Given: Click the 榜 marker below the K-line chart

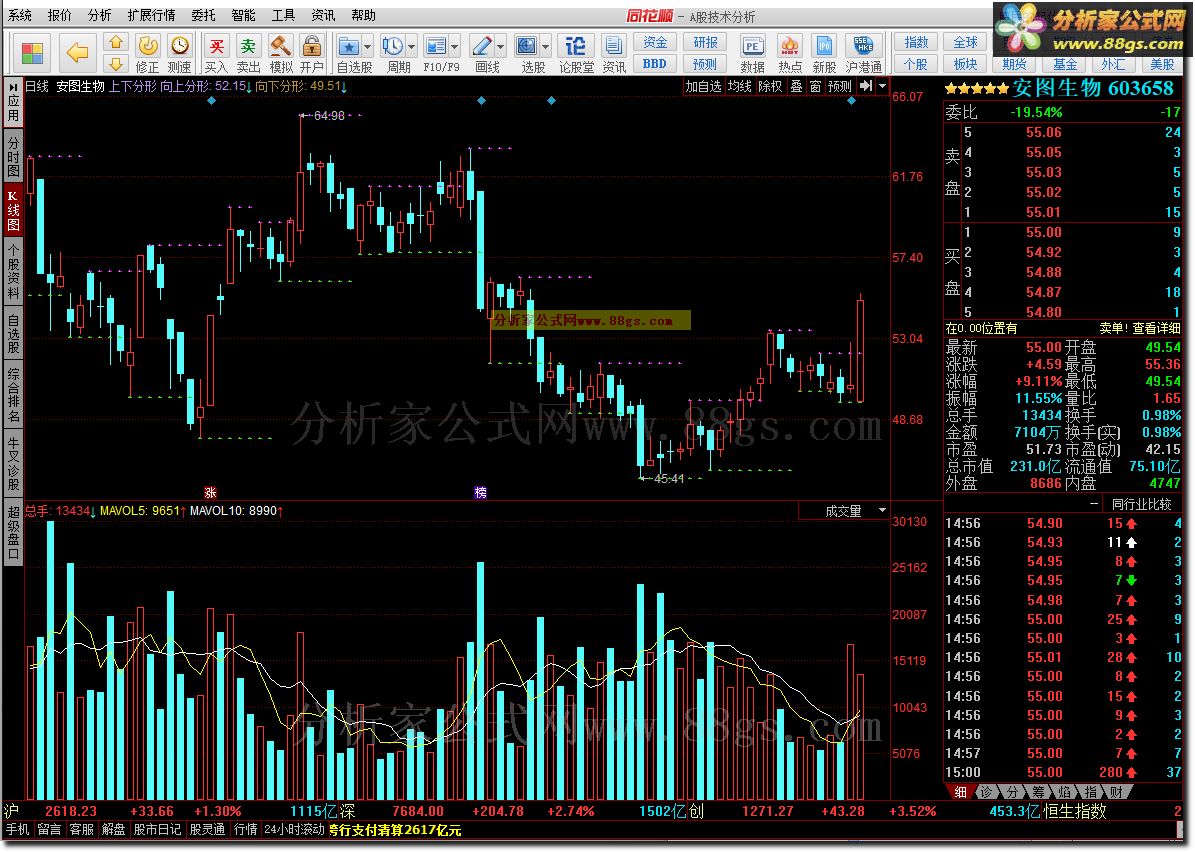Looking at the screenshot, I should pyautogui.click(x=480, y=493).
